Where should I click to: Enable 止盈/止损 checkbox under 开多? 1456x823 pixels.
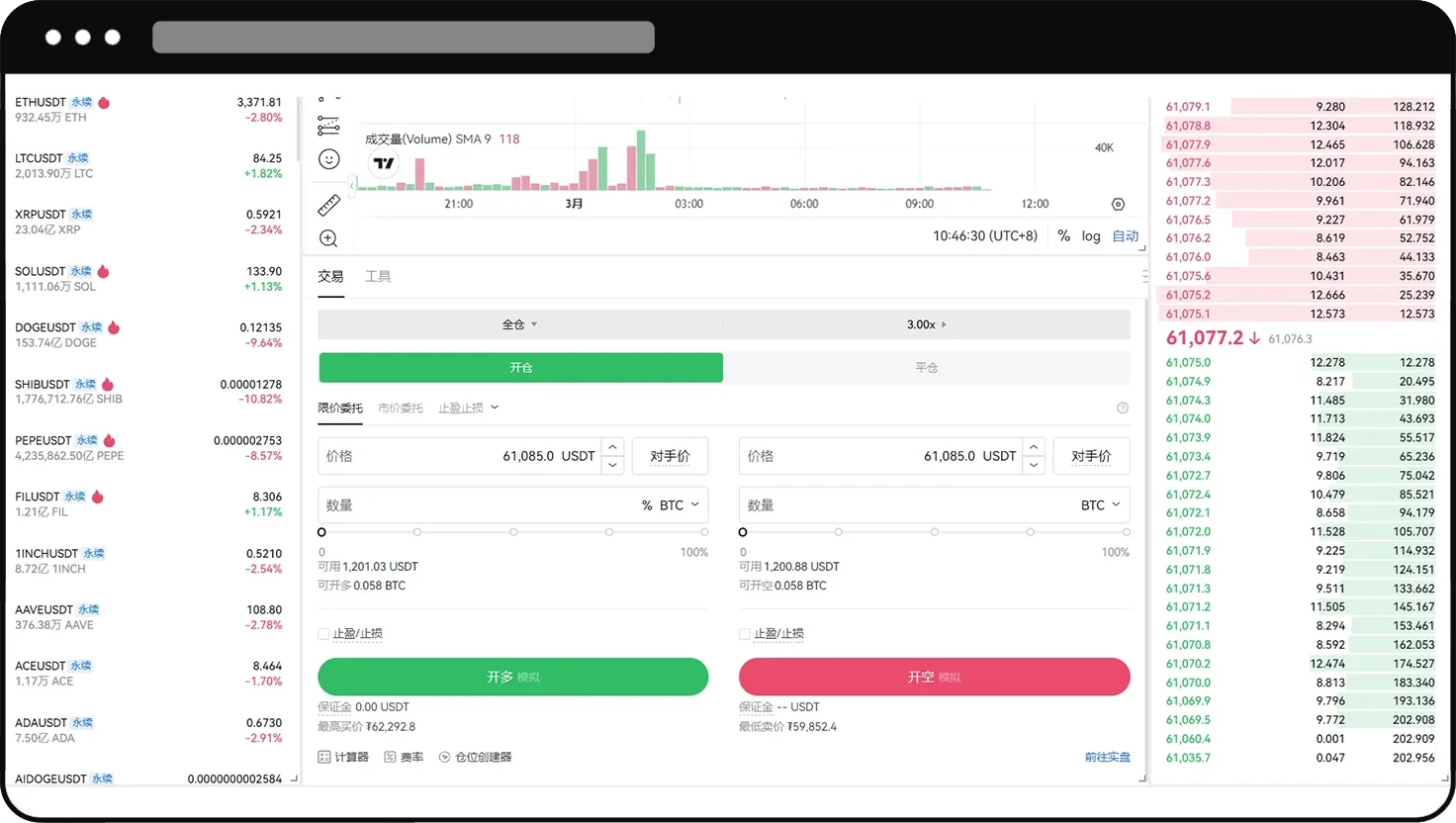[x=323, y=633]
